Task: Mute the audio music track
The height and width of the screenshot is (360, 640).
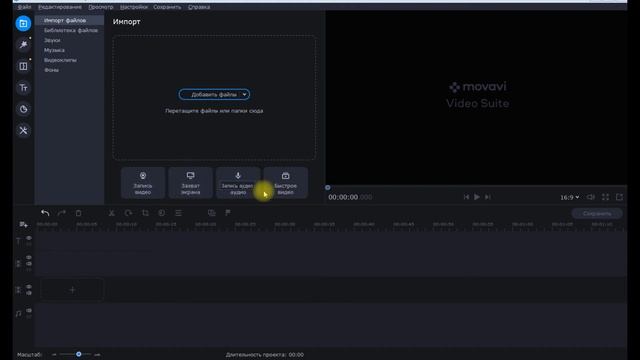Action: click(x=29, y=311)
